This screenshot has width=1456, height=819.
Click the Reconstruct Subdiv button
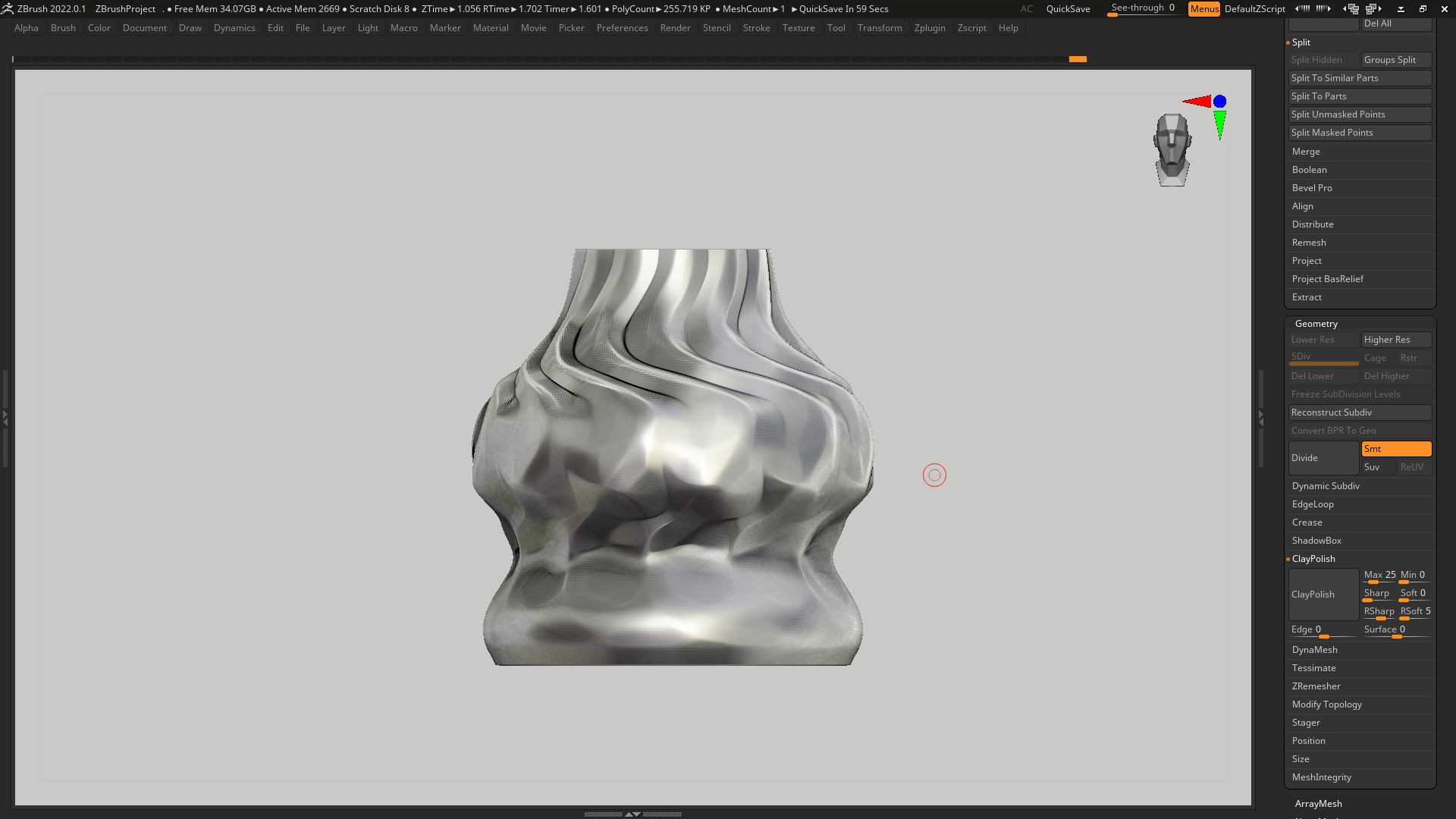tap(1360, 413)
